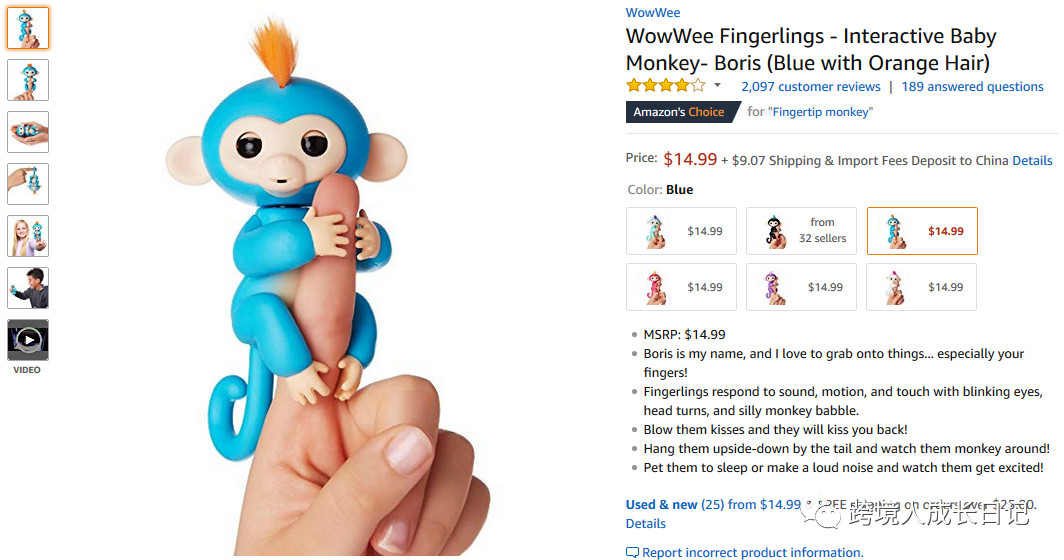Play the product video thumbnail
The image size is (1064, 560).
point(28,340)
